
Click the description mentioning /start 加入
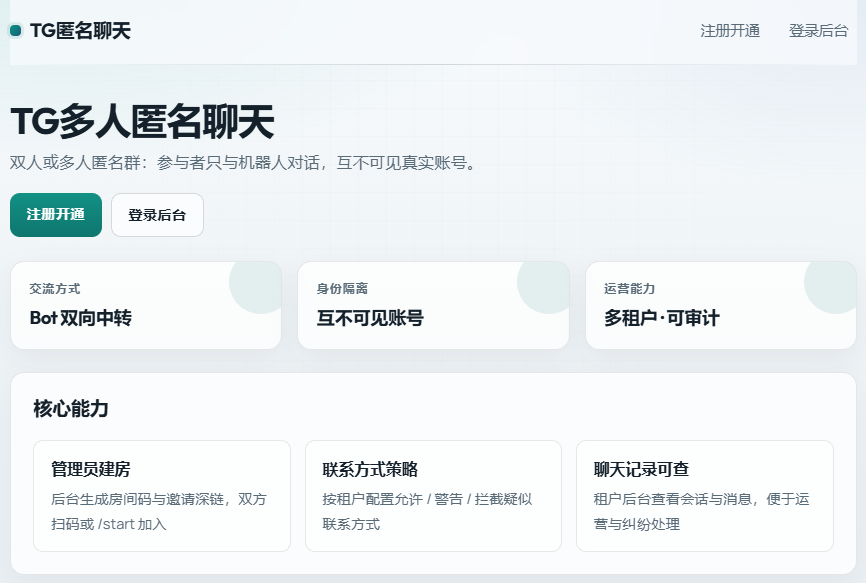tap(159, 512)
